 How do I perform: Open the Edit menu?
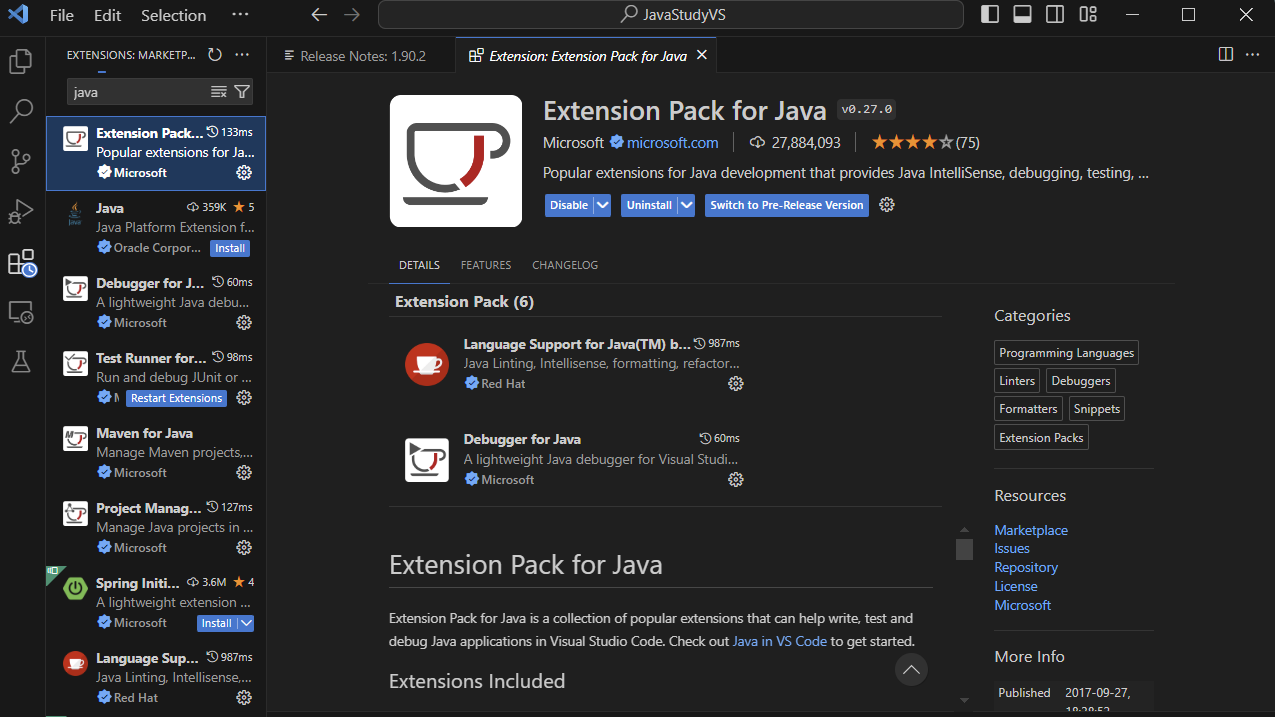click(107, 15)
